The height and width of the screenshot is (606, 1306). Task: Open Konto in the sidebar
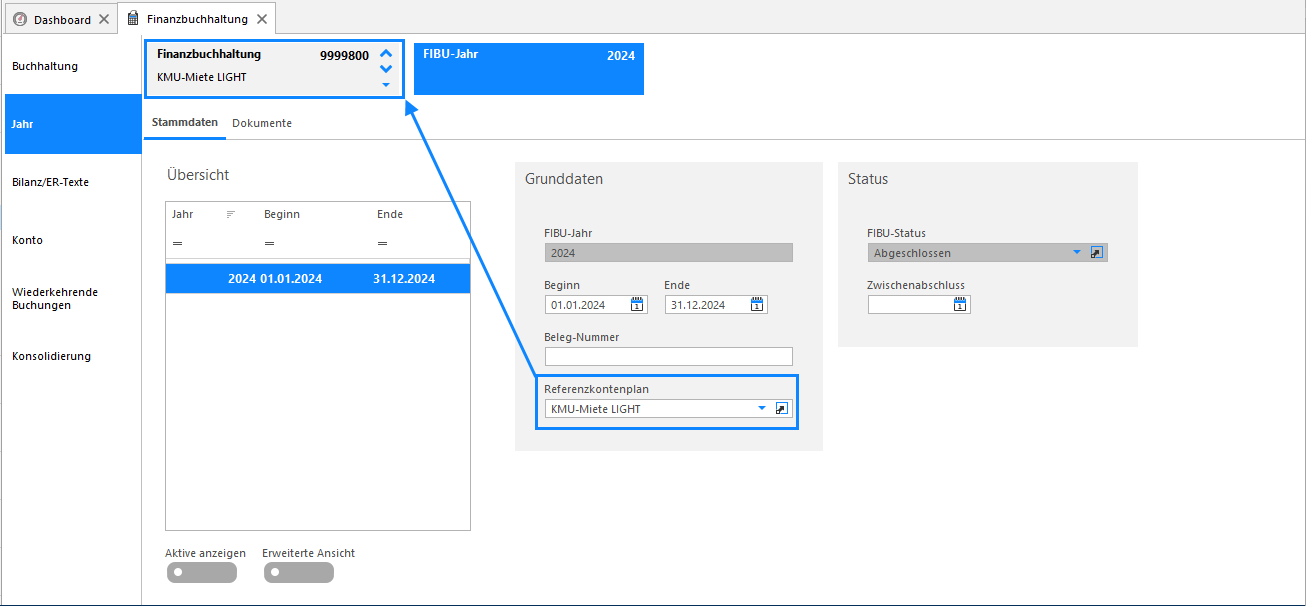click(73, 240)
